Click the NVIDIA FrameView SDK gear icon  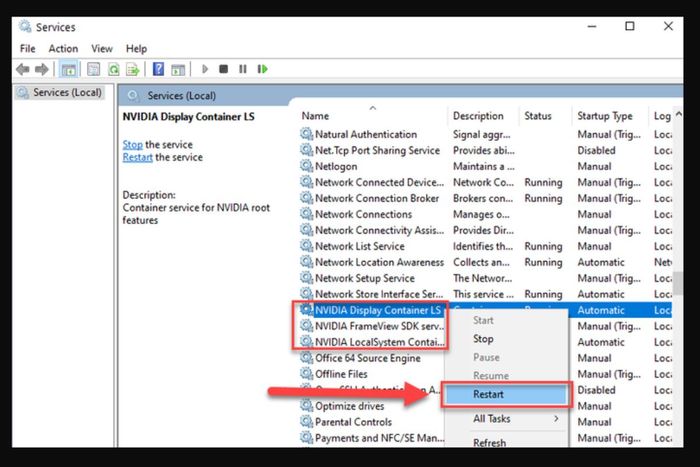tap(306, 325)
